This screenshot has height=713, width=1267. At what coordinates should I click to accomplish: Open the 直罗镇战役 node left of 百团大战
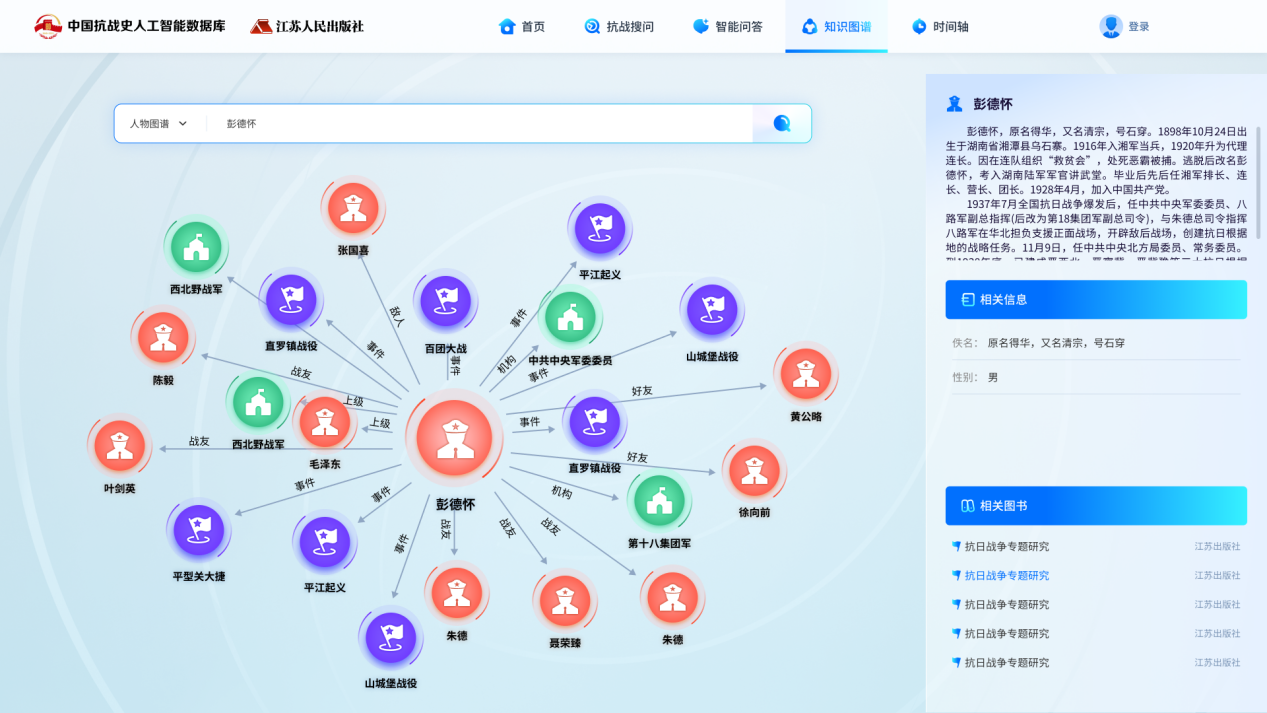tap(291, 300)
